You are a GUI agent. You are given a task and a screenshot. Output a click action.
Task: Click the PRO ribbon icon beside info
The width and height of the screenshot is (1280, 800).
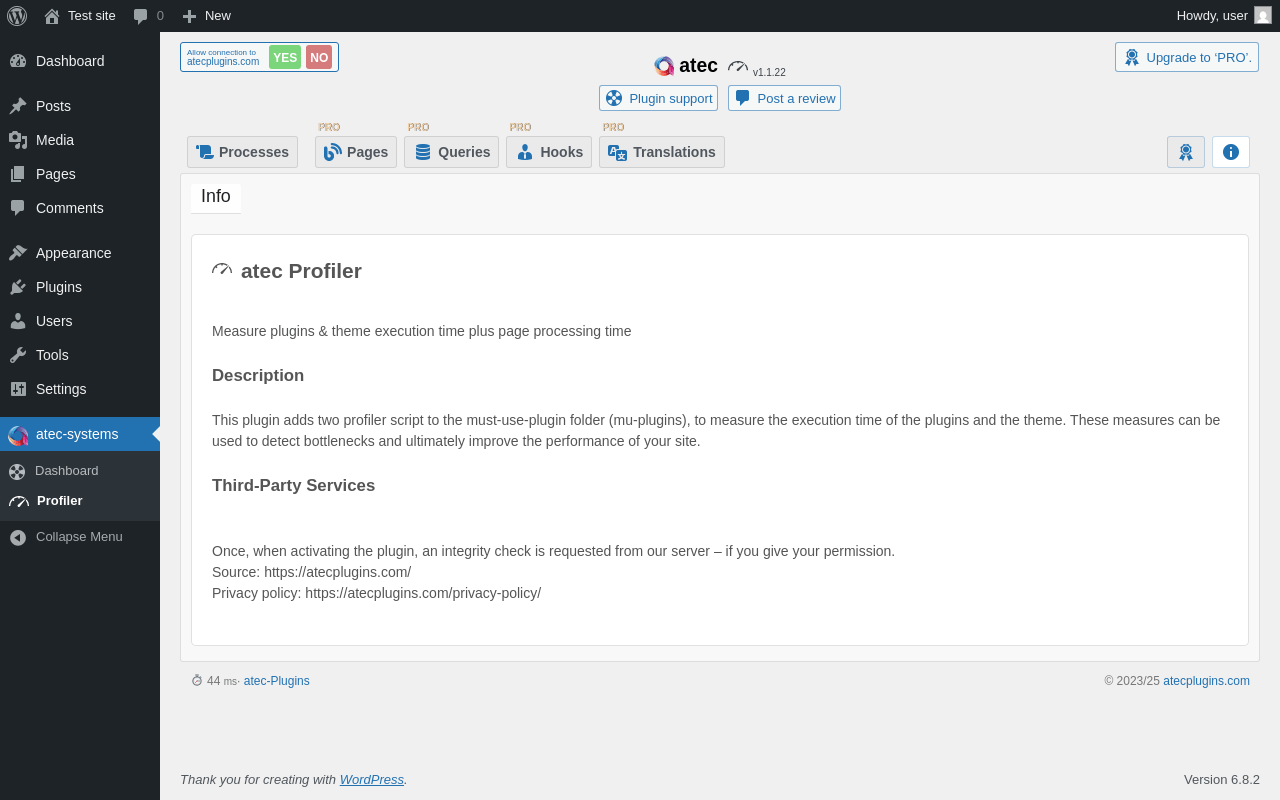[1185, 152]
